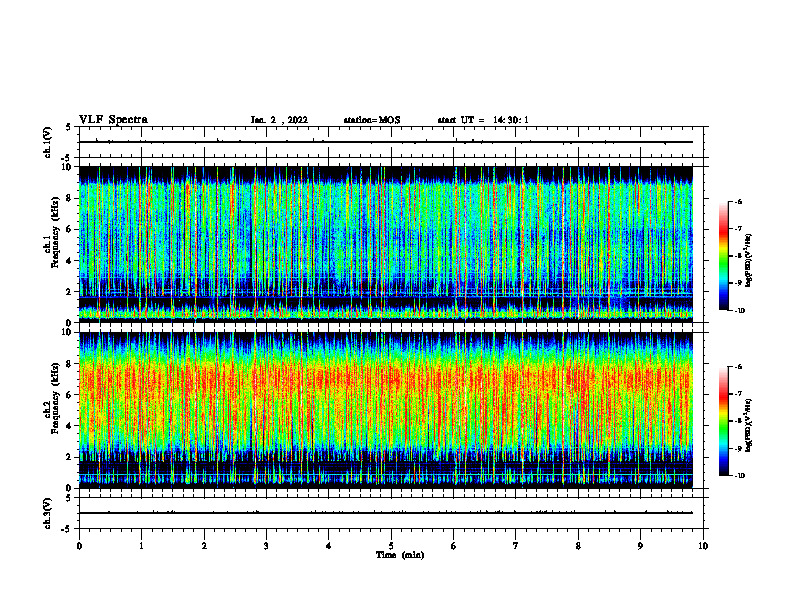Click time axis tick label "5"

pos(391,546)
